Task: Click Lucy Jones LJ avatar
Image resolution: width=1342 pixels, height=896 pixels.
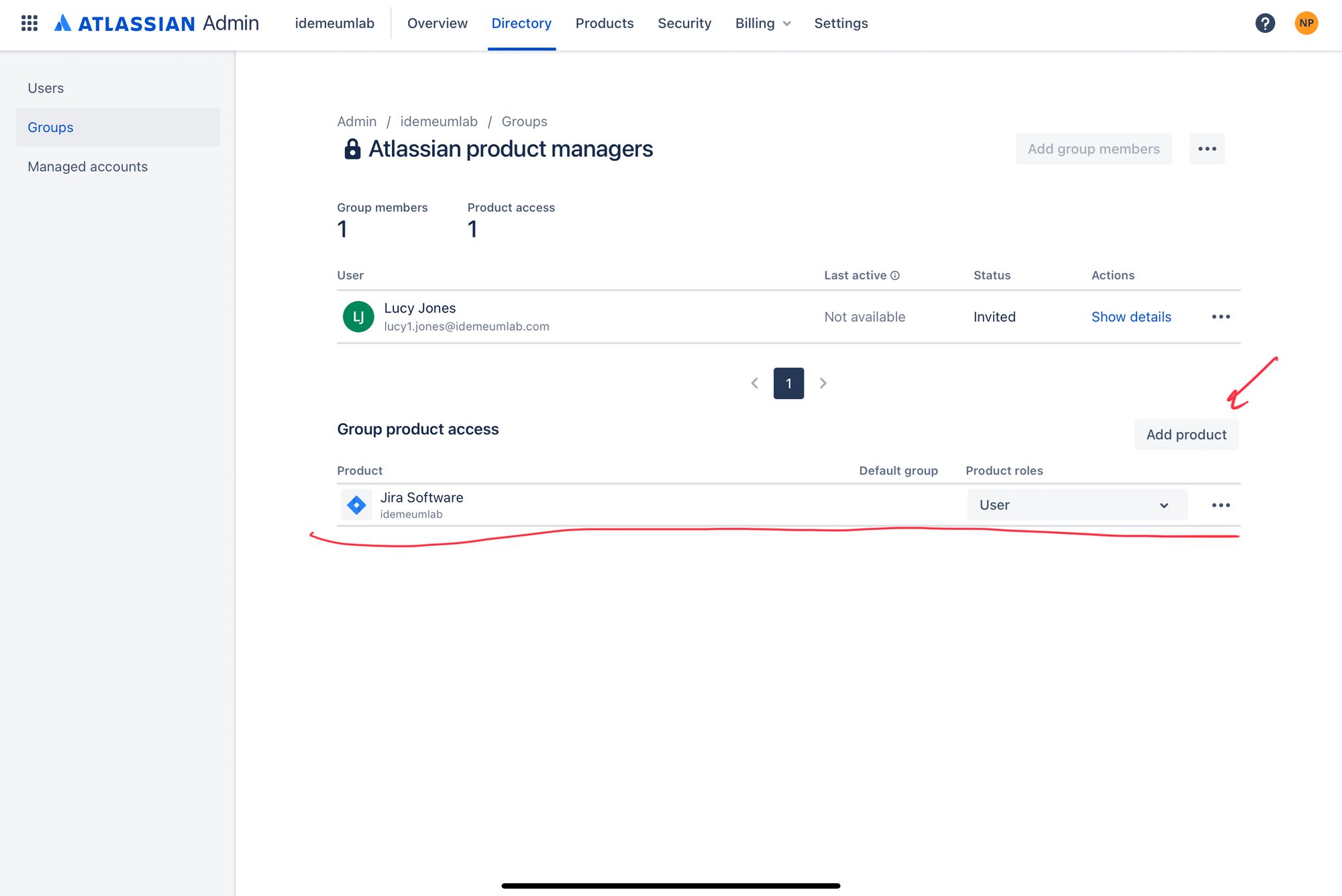Action: (x=358, y=317)
